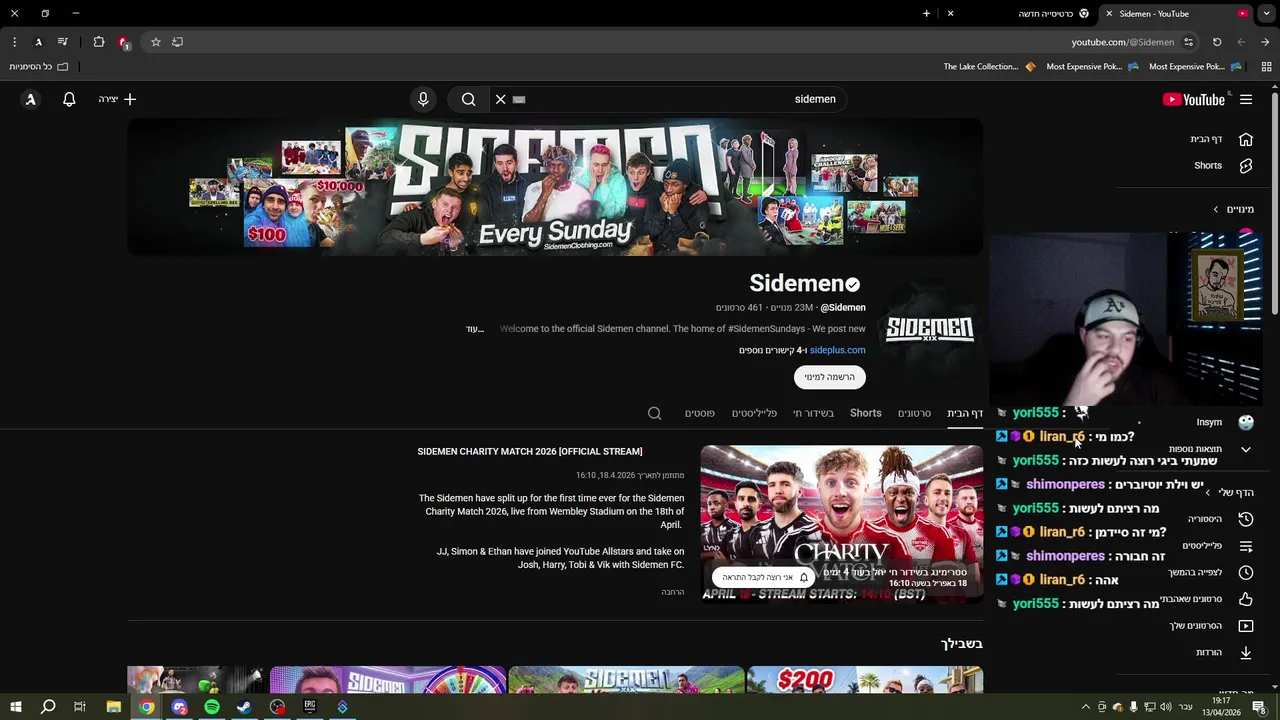Image resolution: width=1280 pixels, height=720 pixels.
Task: Click the search magnifier button
Action: [468, 99]
